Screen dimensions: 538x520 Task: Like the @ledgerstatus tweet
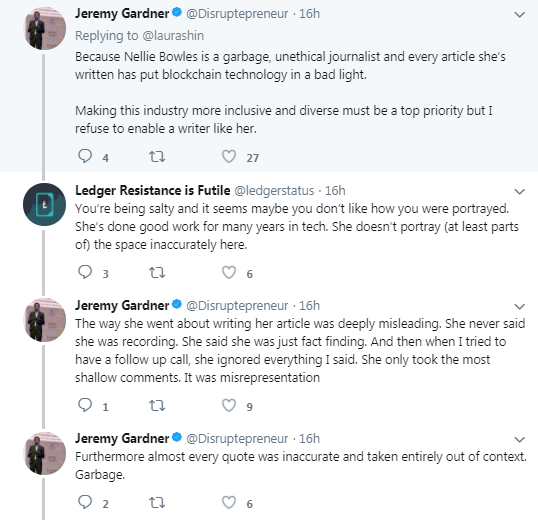pyautogui.click(x=229, y=272)
